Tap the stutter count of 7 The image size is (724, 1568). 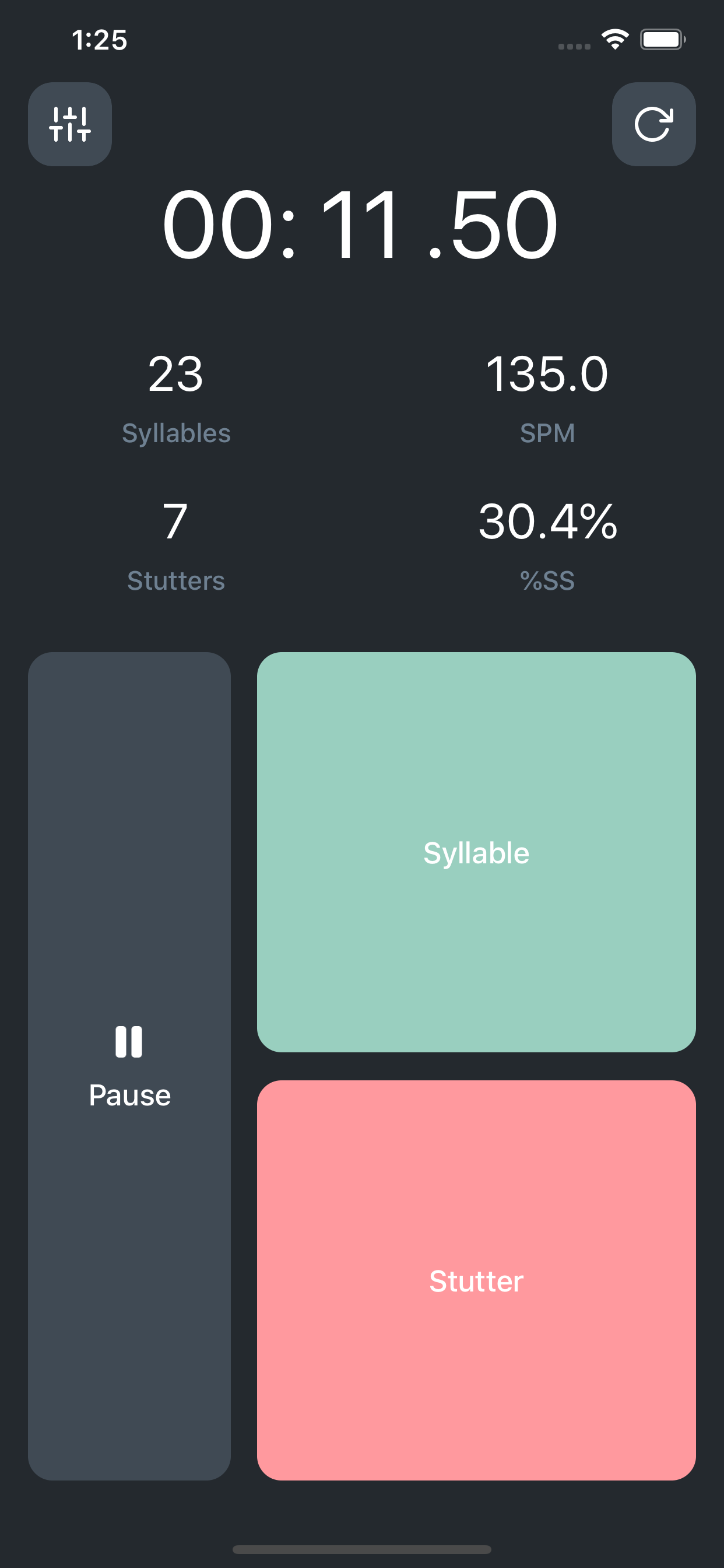click(x=175, y=521)
